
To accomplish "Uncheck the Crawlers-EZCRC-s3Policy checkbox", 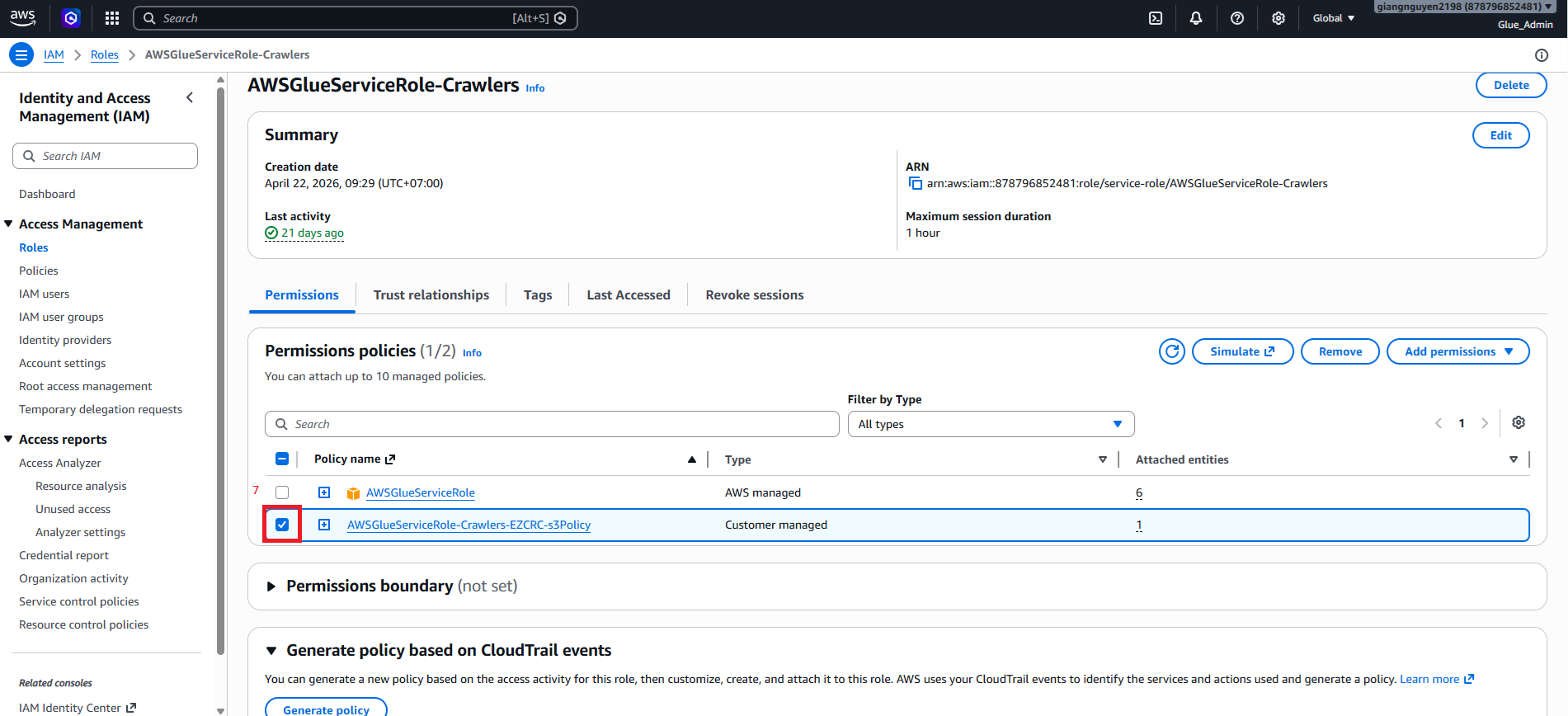I will coord(282,525).
